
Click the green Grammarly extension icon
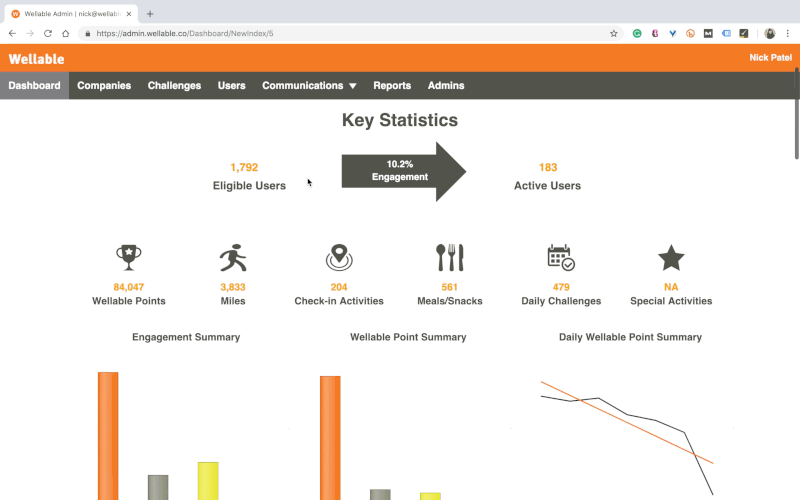(637, 34)
